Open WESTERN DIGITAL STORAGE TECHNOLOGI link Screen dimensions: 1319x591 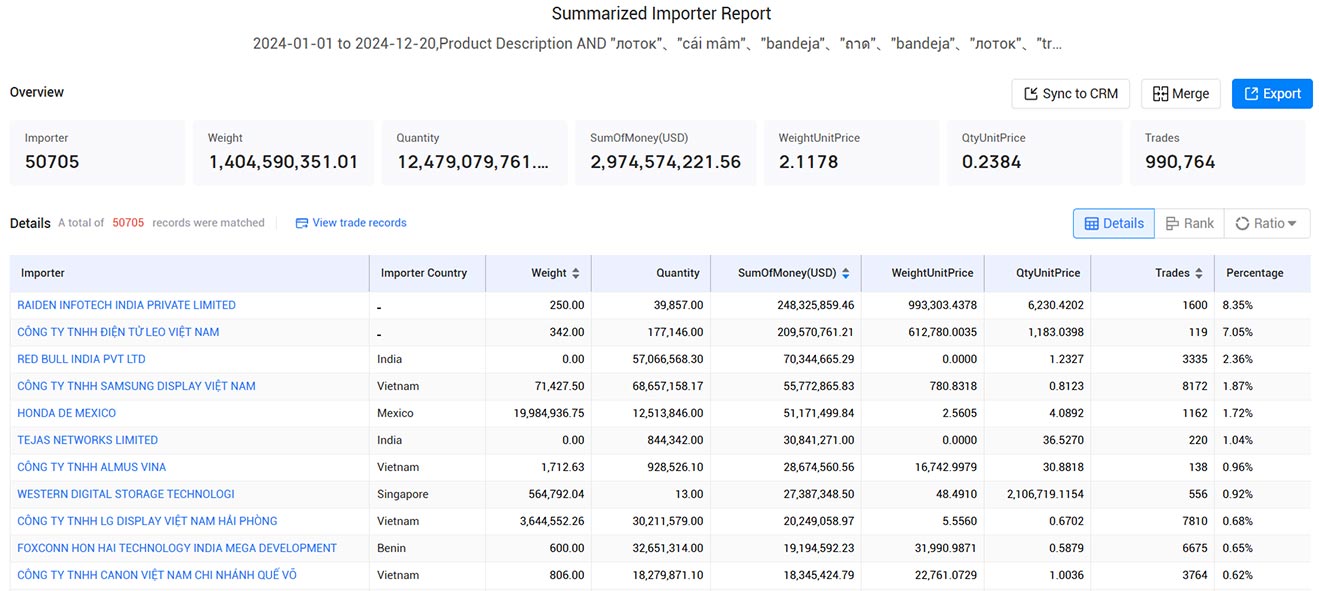126,494
